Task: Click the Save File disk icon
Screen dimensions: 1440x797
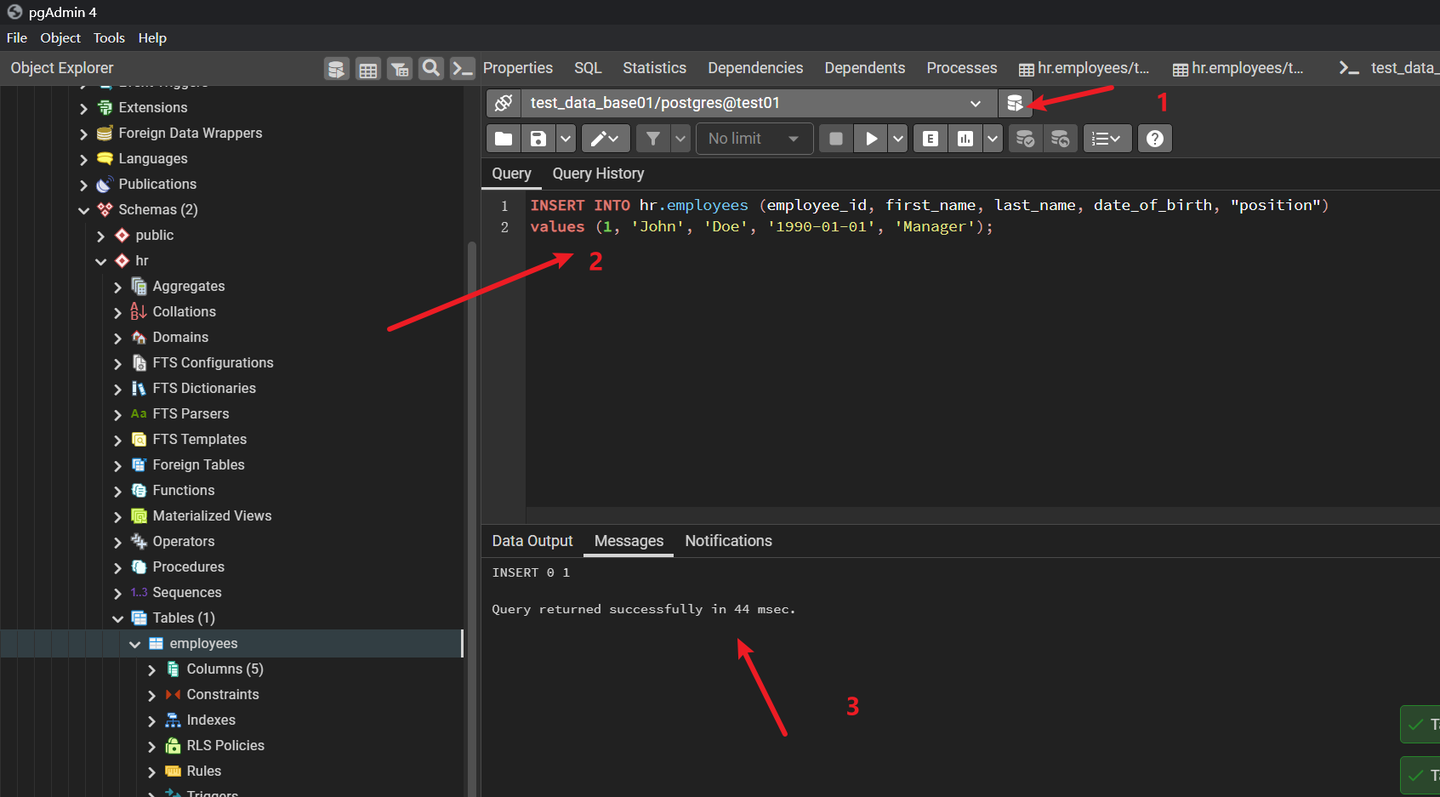Action: (x=538, y=139)
